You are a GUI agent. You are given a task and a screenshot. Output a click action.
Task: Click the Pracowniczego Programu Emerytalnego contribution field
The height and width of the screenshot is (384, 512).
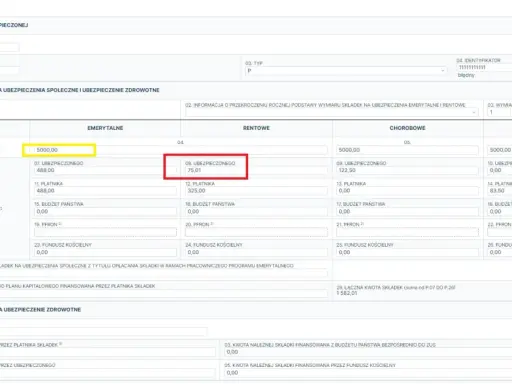tap(164, 273)
